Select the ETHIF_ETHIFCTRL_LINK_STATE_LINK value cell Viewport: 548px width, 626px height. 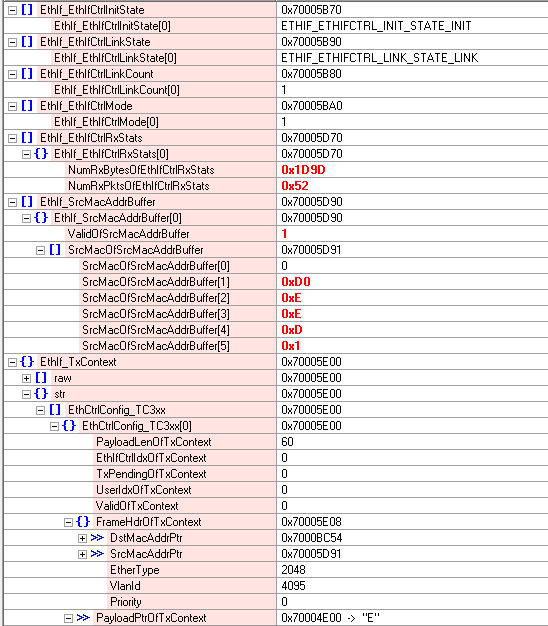click(x=412, y=58)
